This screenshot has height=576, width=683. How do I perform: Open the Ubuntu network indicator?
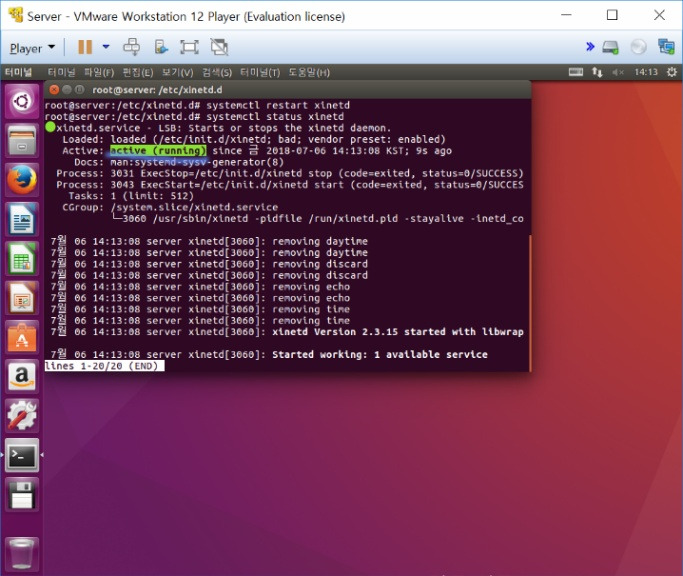pyautogui.click(x=597, y=72)
